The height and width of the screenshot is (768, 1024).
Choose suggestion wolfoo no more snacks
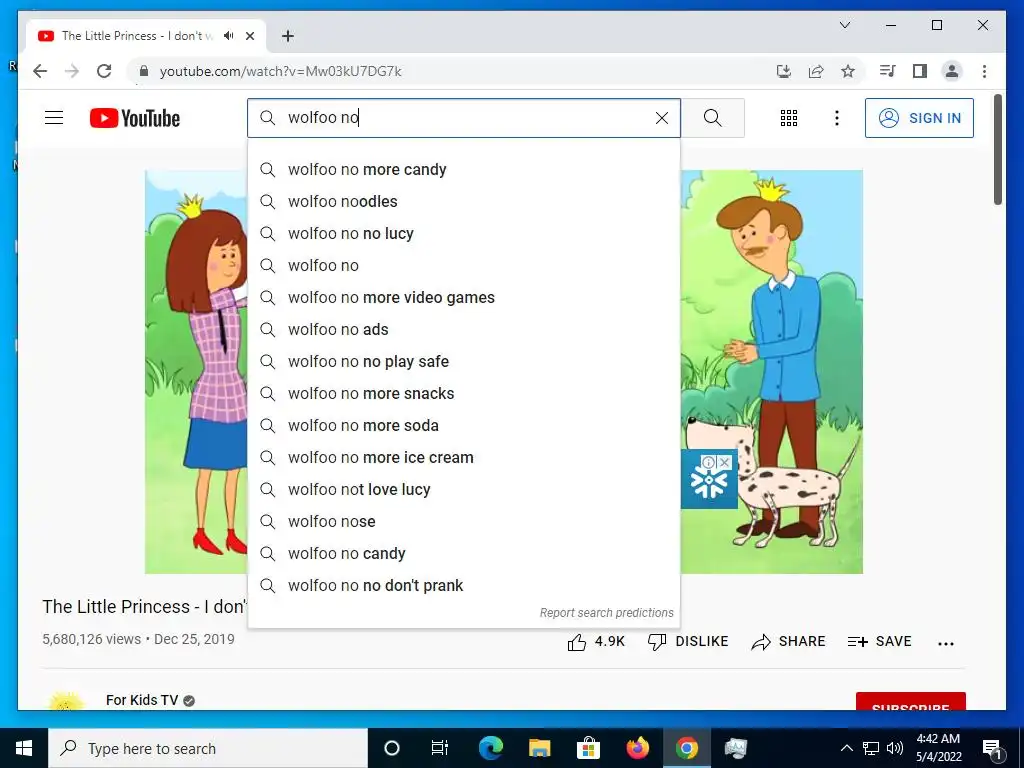[x=464, y=394]
